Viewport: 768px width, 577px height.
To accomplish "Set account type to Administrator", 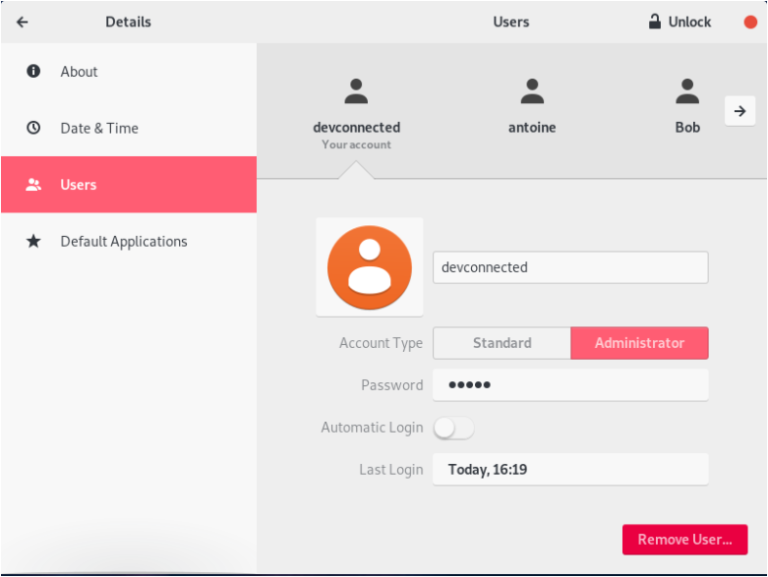I will (639, 343).
